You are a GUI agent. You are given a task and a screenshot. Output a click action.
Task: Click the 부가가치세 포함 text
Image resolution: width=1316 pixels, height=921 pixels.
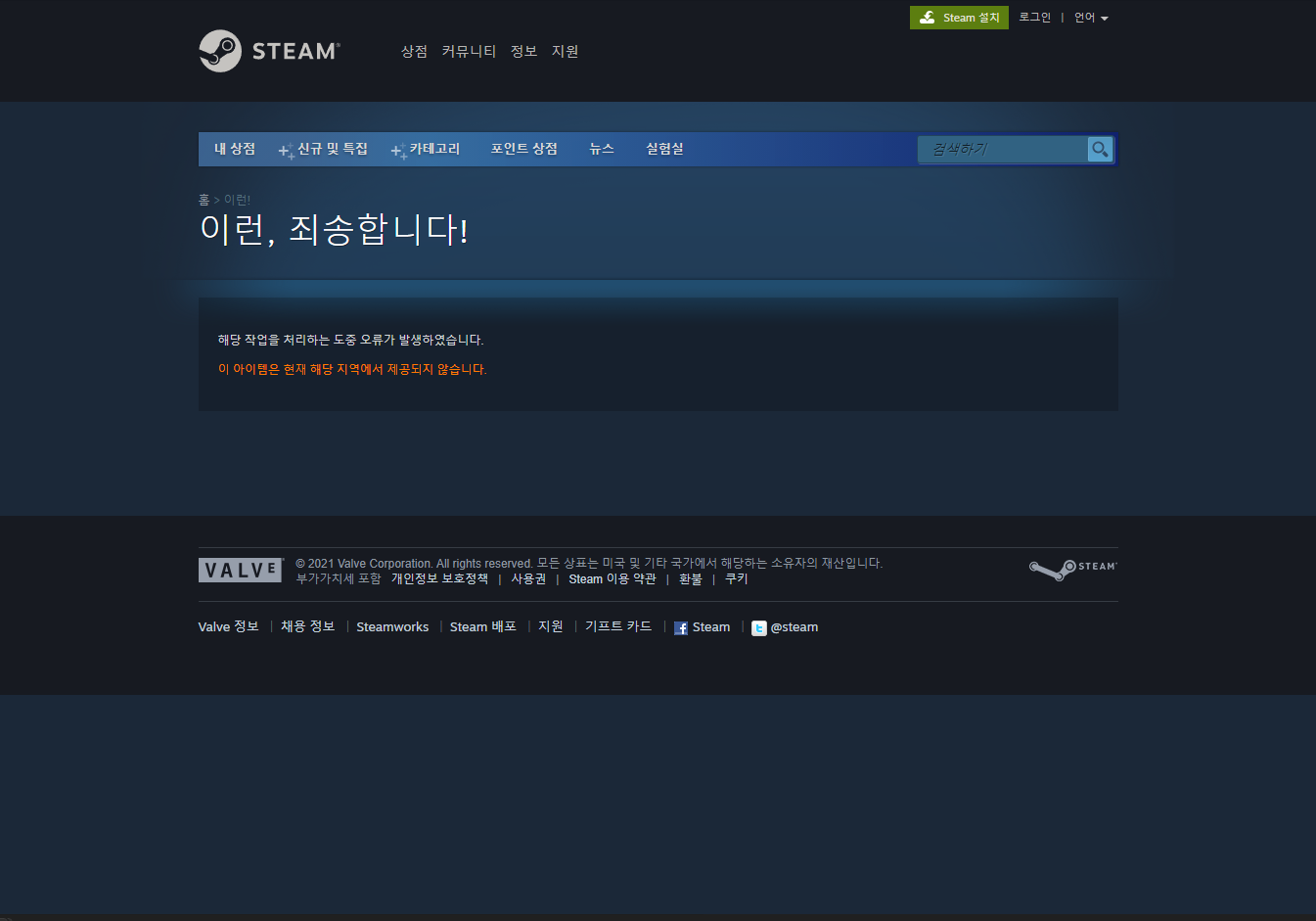pos(339,578)
